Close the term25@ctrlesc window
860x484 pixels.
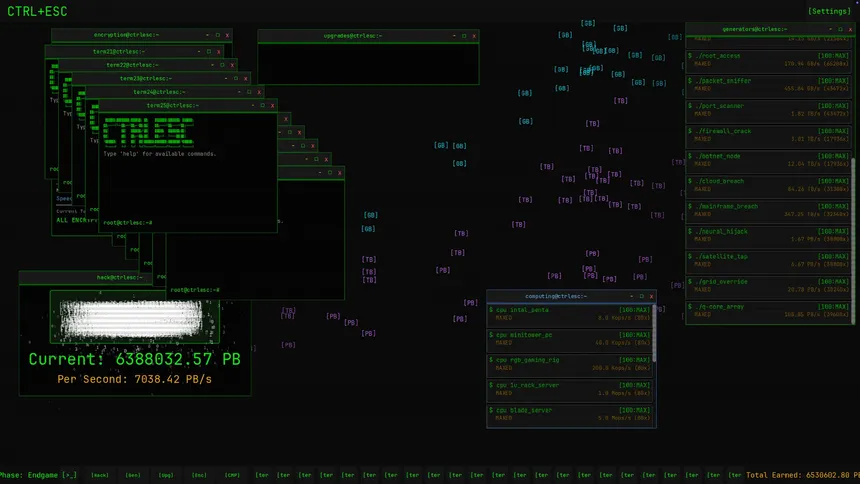pos(273,105)
